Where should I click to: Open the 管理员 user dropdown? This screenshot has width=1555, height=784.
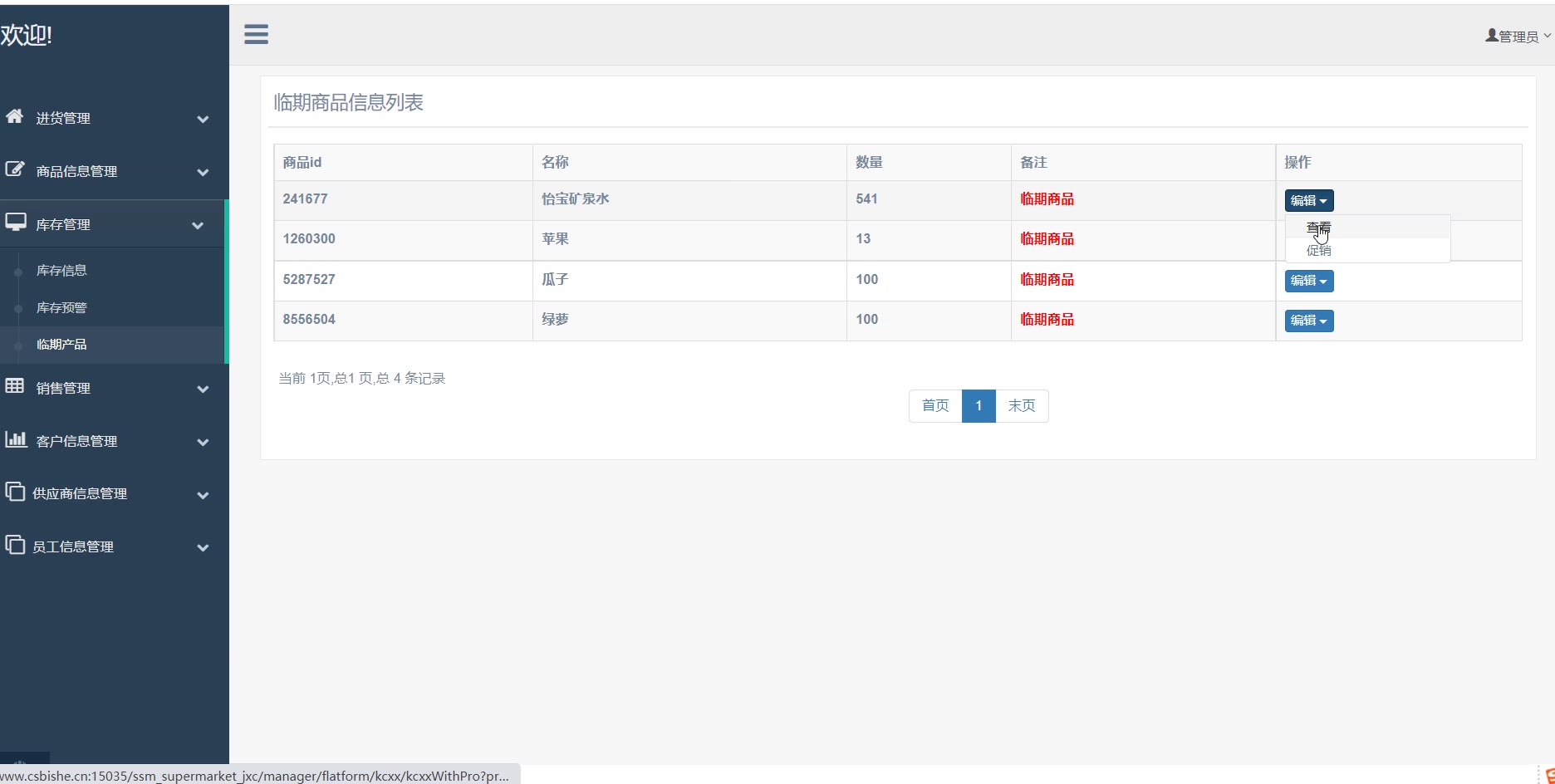click(1517, 37)
